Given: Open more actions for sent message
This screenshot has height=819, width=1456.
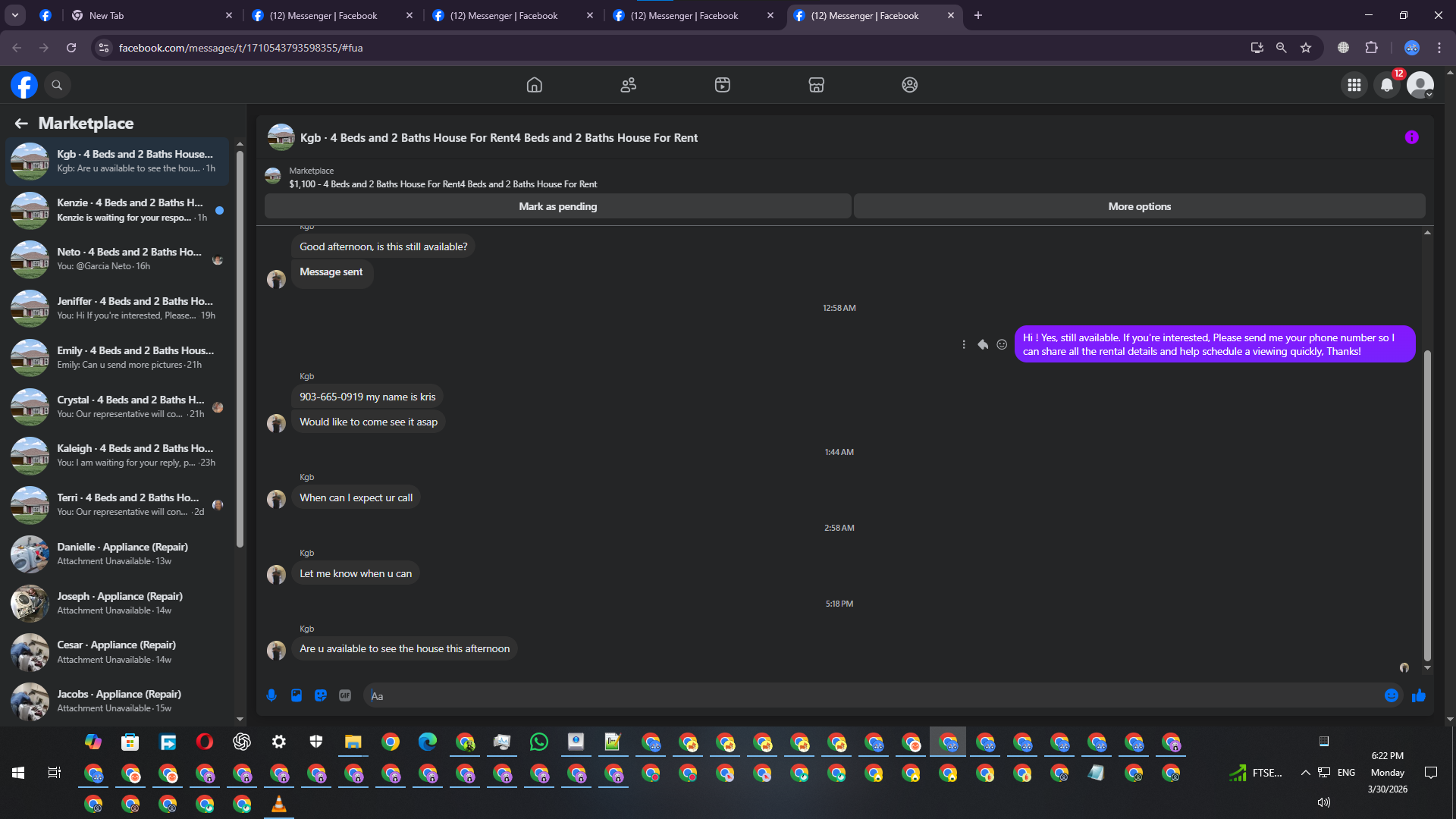Looking at the screenshot, I should [964, 344].
